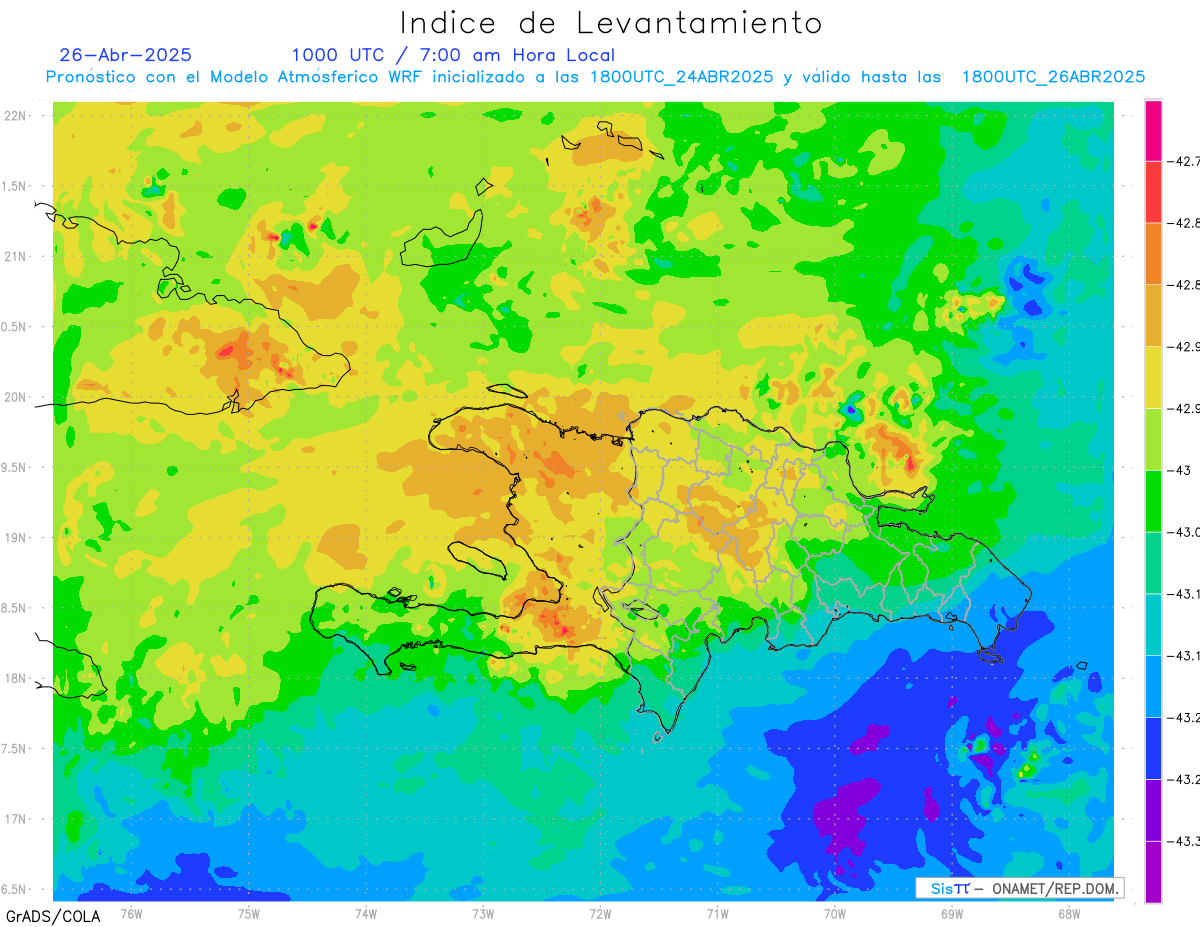Click the '69W' longitude label
The image size is (1200, 927).
(952, 914)
